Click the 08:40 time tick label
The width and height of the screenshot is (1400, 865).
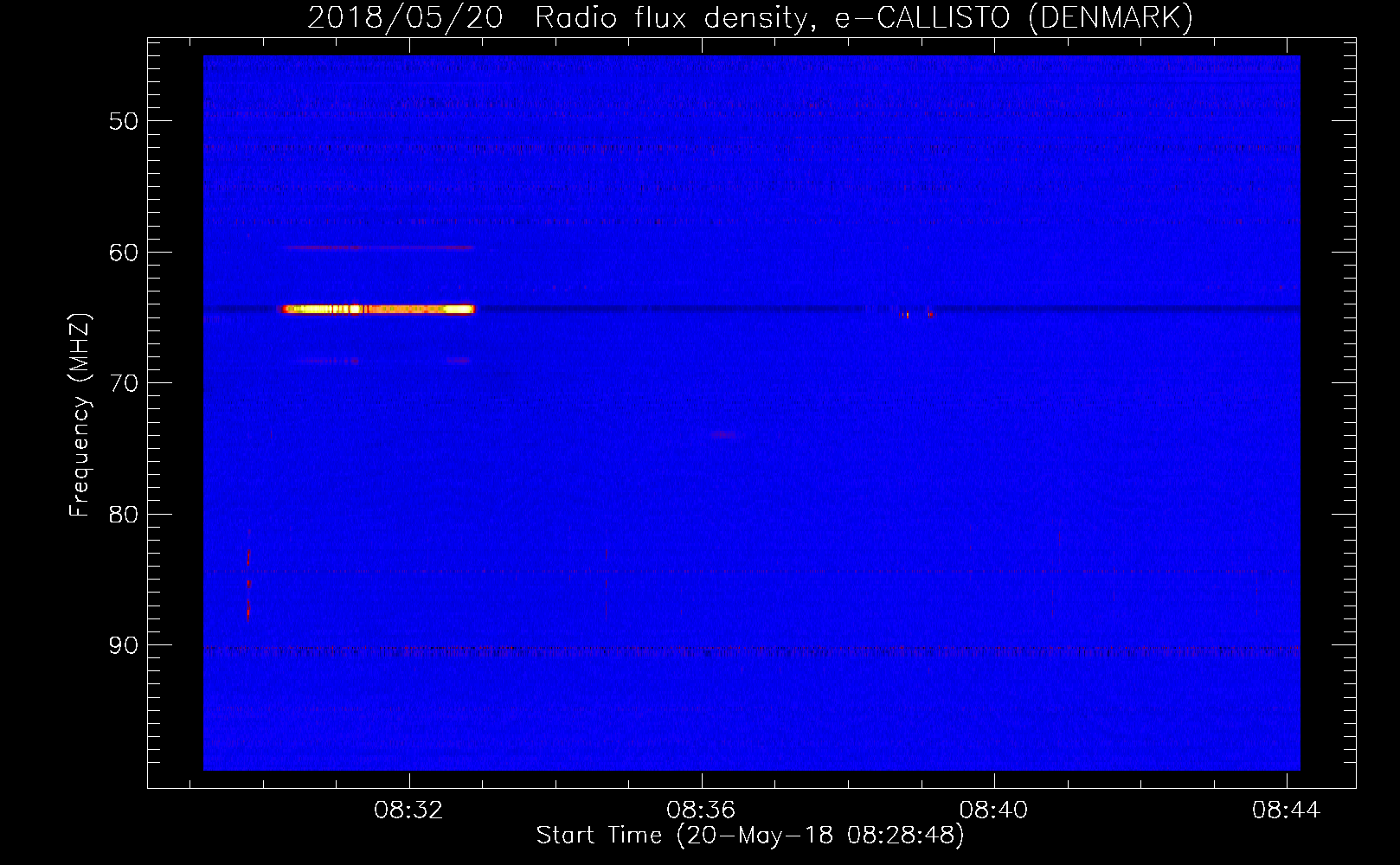coord(993,810)
